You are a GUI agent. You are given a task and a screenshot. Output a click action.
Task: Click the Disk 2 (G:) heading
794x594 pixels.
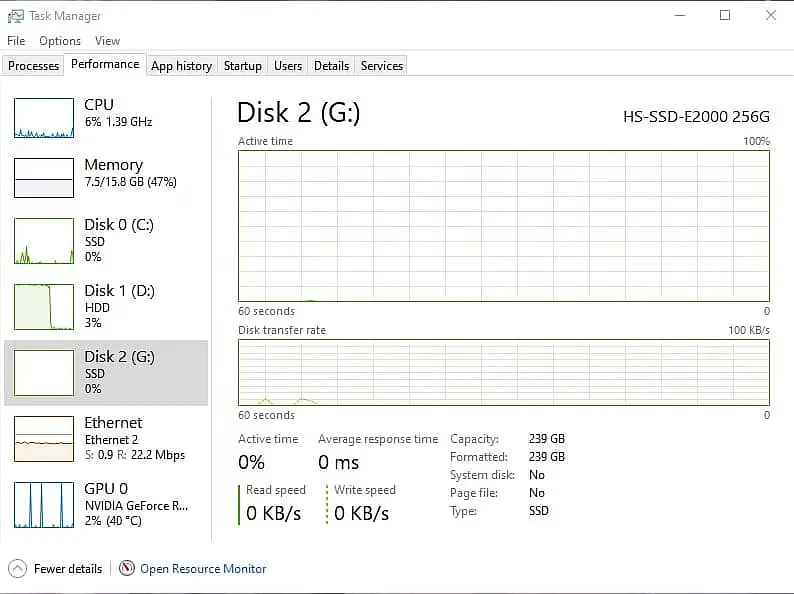(299, 112)
